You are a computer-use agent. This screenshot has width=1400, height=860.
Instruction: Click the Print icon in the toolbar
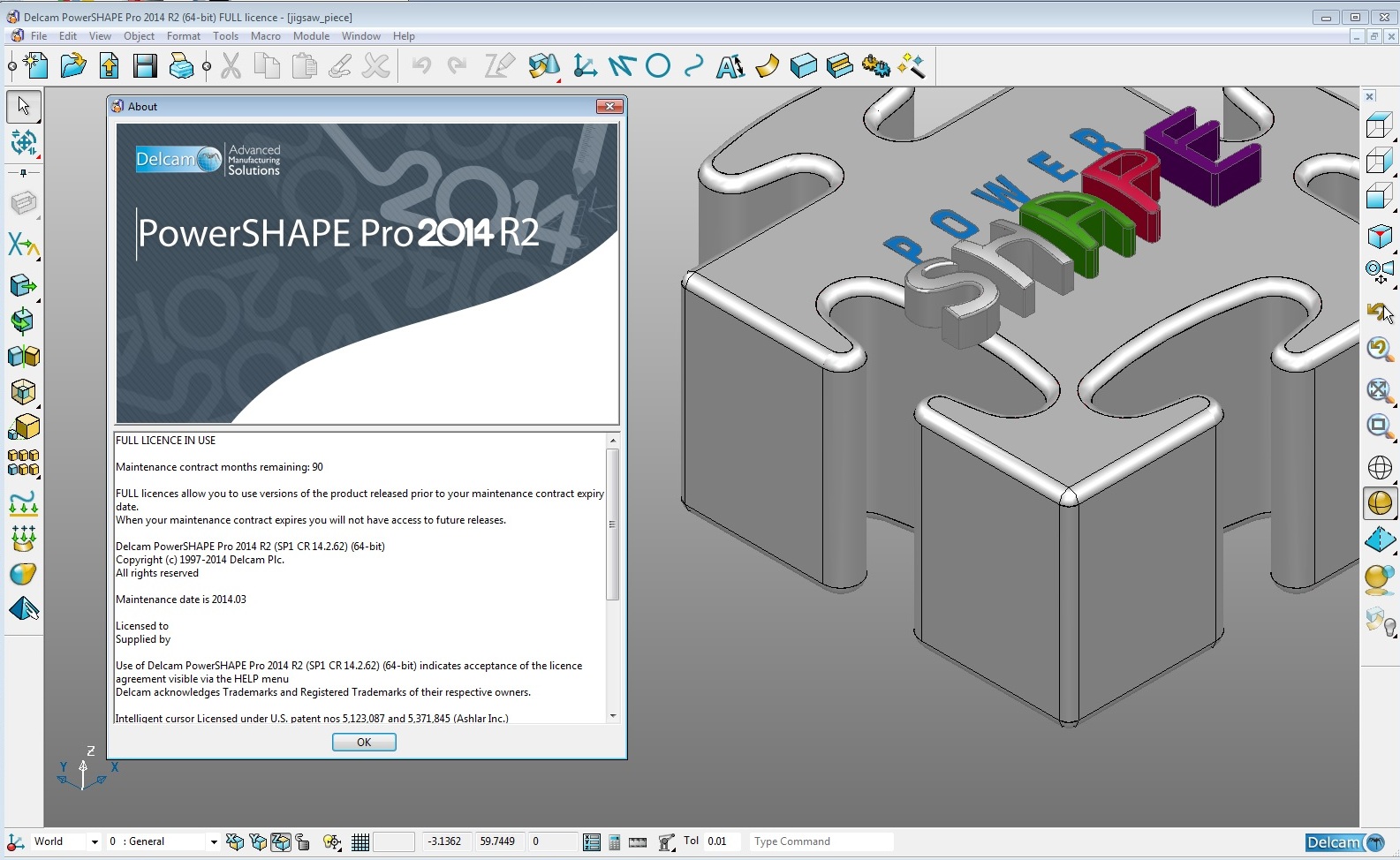tap(181, 65)
